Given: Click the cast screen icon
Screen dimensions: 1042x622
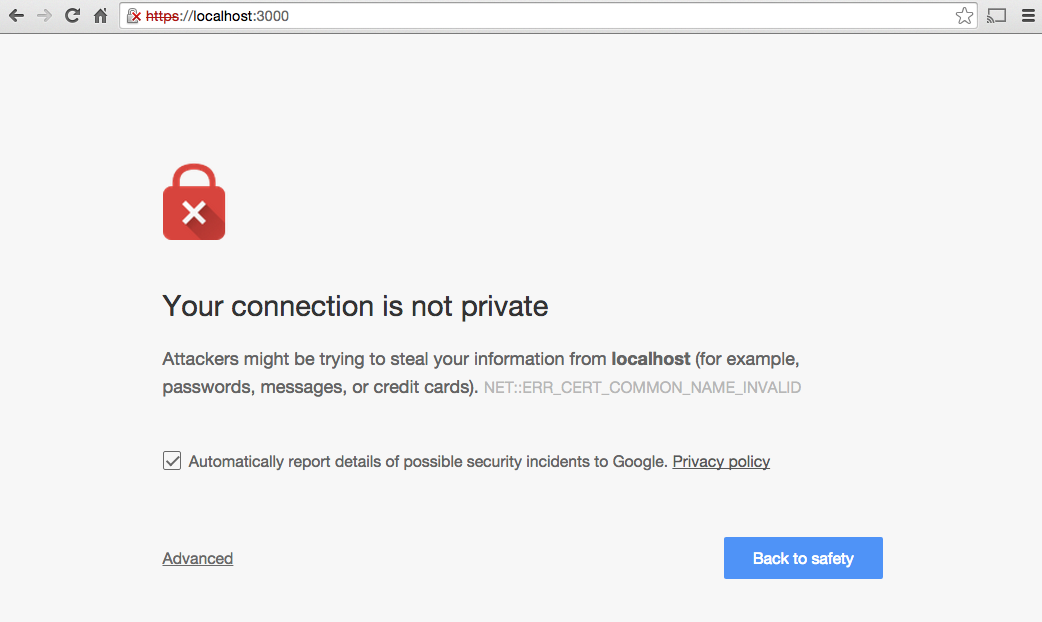Looking at the screenshot, I should 996,16.
